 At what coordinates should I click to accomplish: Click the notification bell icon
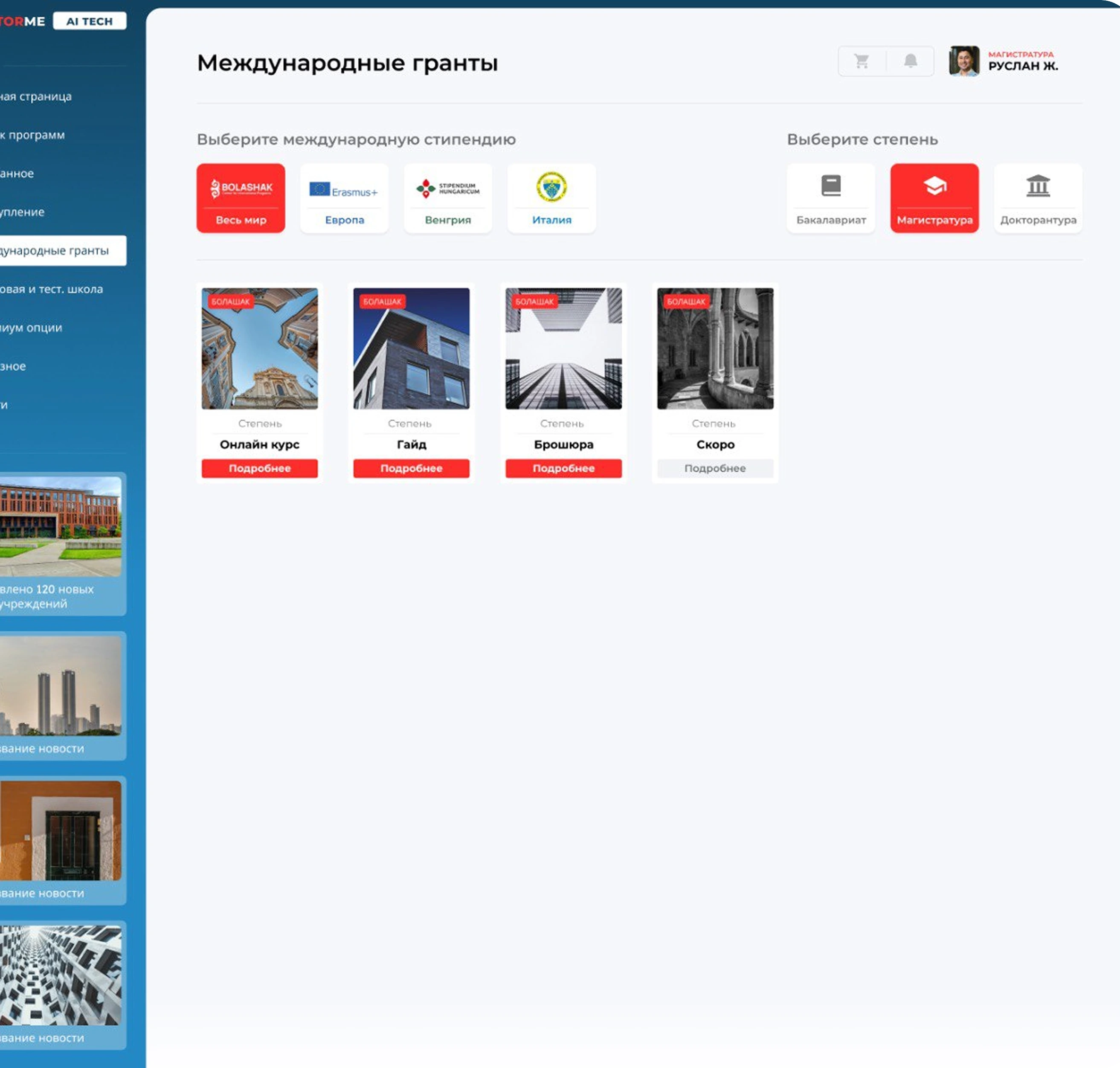coord(911,61)
